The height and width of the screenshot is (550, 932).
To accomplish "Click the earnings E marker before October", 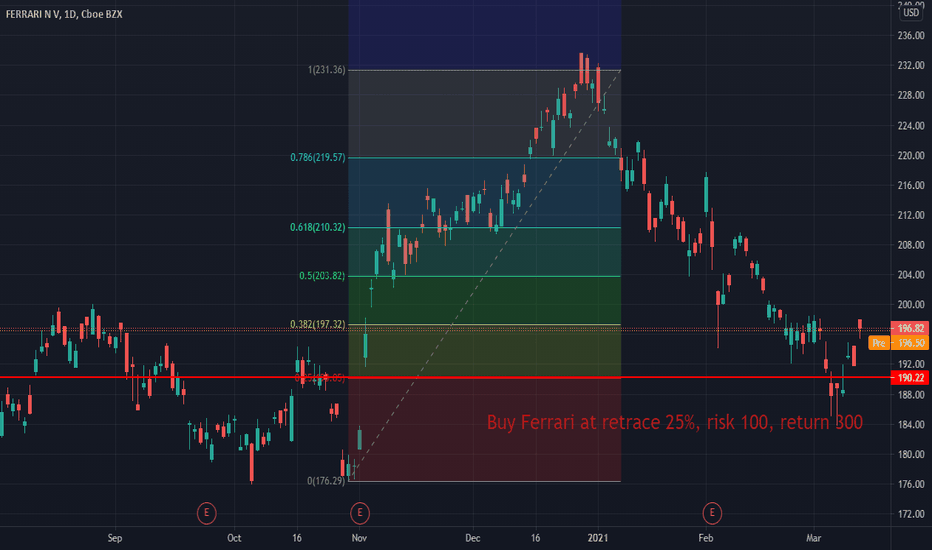I will (206, 513).
